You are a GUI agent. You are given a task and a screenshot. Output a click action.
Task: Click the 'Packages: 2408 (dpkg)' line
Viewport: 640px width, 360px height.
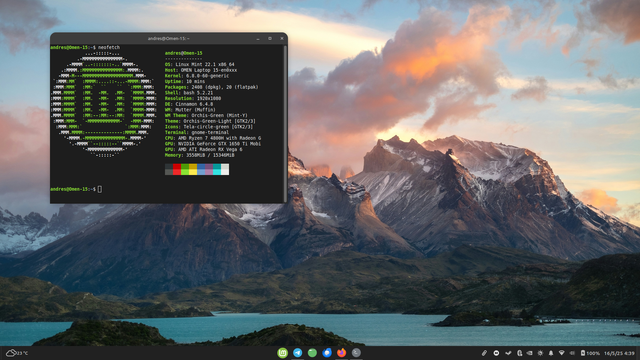click(211, 87)
